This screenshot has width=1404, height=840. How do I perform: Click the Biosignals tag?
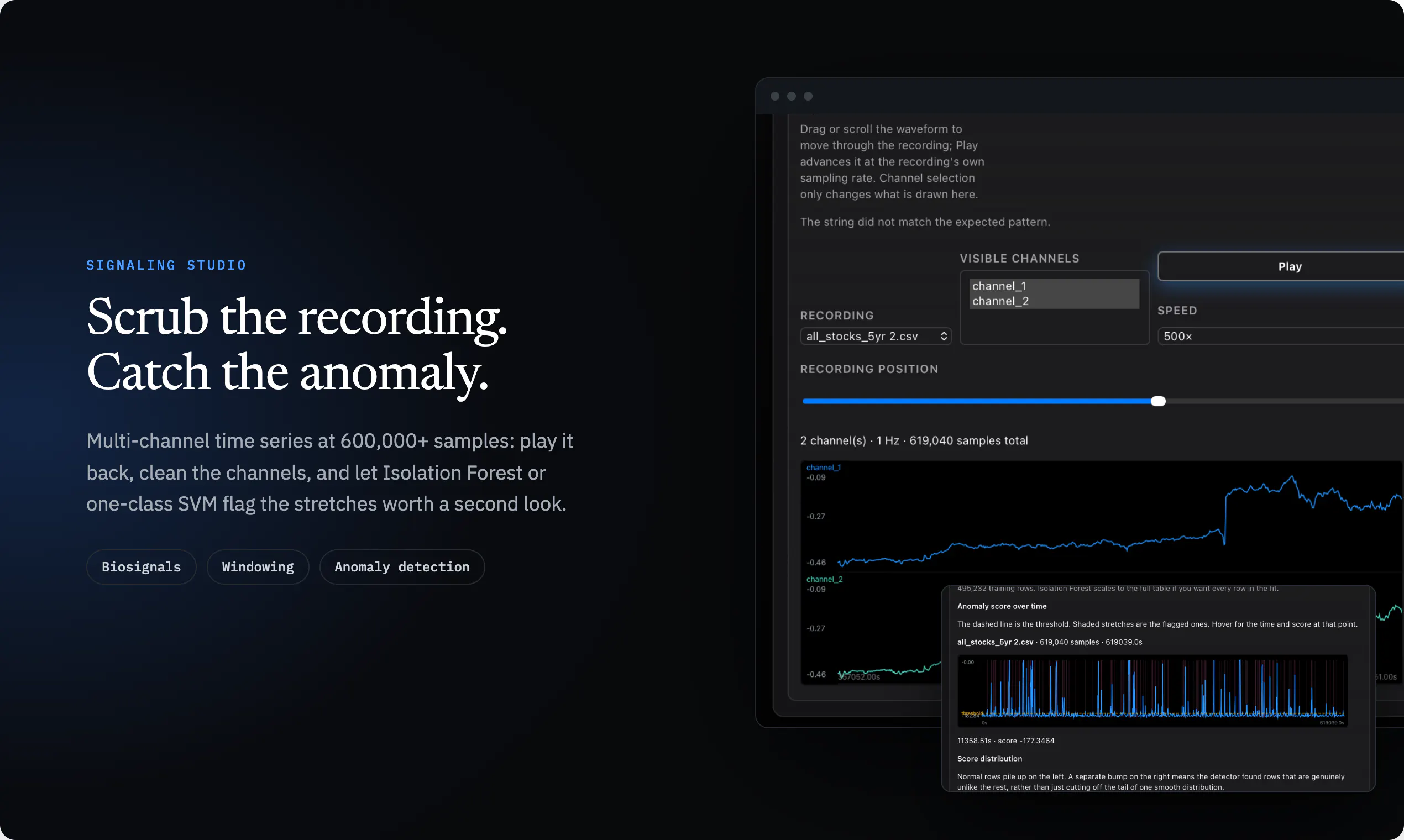[x=142, y=567]
